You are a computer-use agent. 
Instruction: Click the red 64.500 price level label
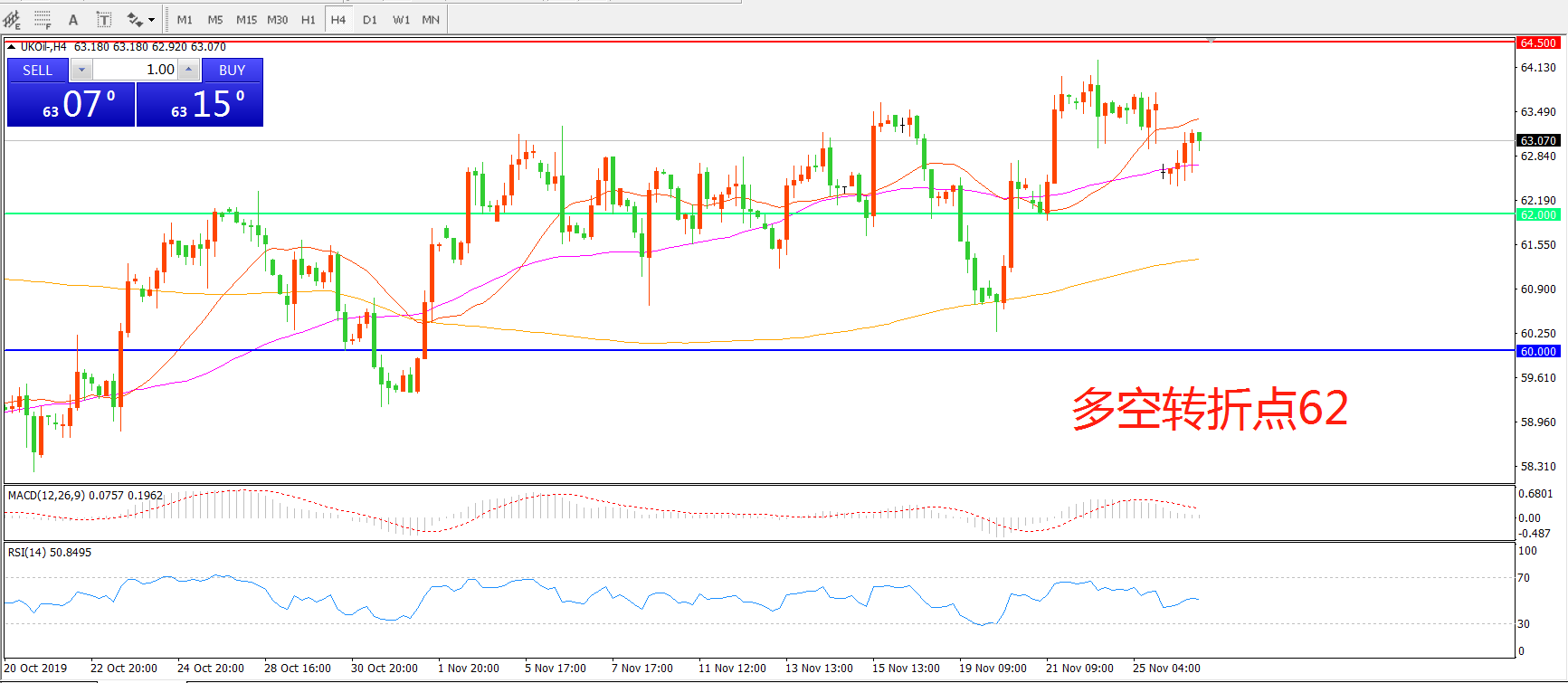tap(1537, 43)
